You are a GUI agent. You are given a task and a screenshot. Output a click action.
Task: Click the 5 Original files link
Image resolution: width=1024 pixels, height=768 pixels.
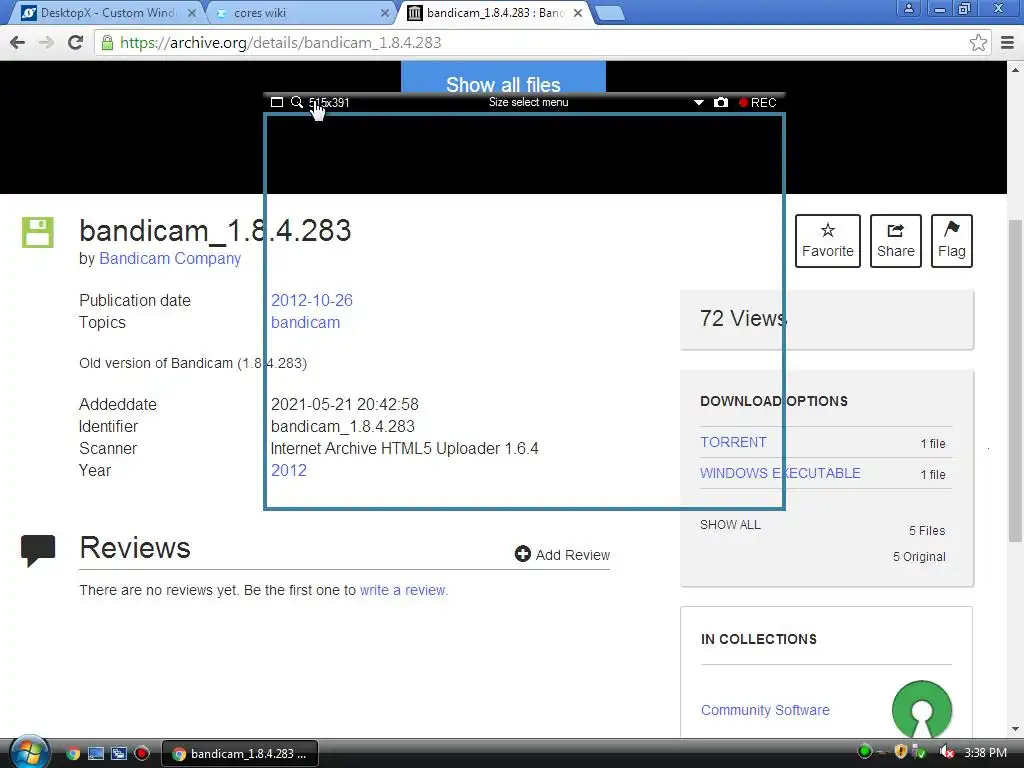pos(919,556)
